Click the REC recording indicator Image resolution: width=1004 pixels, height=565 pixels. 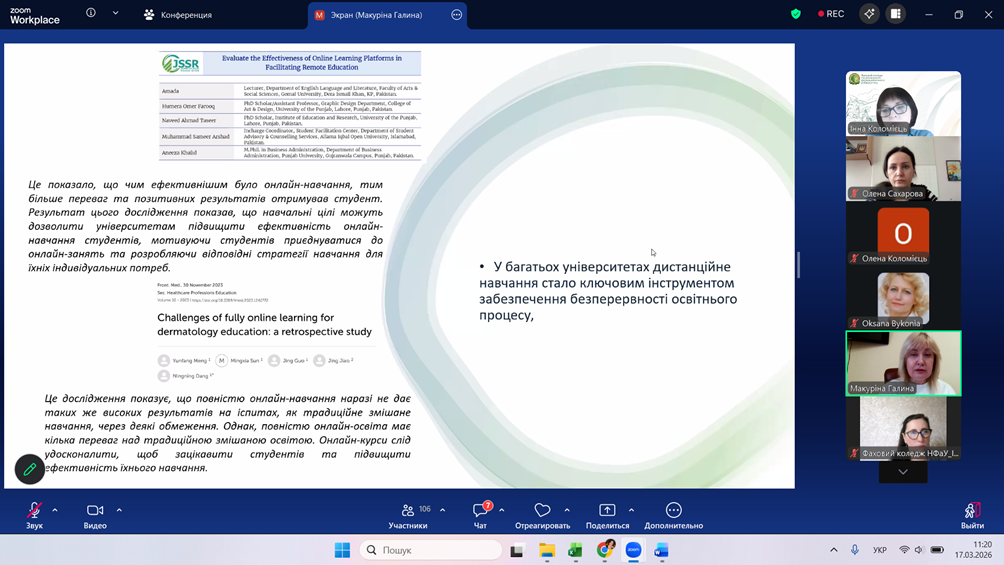click(x=831, y=14)
